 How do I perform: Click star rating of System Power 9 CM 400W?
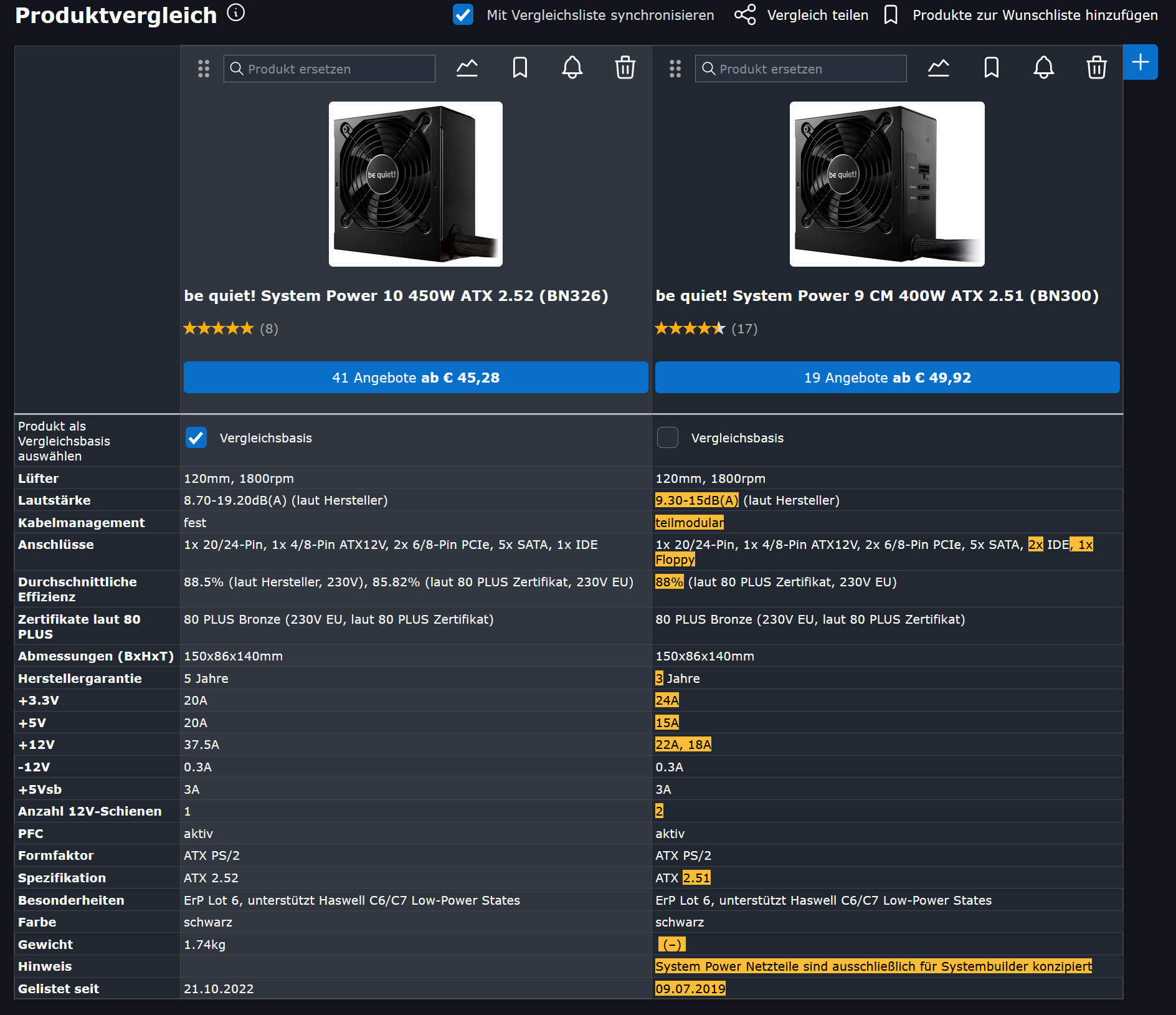pos(690,328)
